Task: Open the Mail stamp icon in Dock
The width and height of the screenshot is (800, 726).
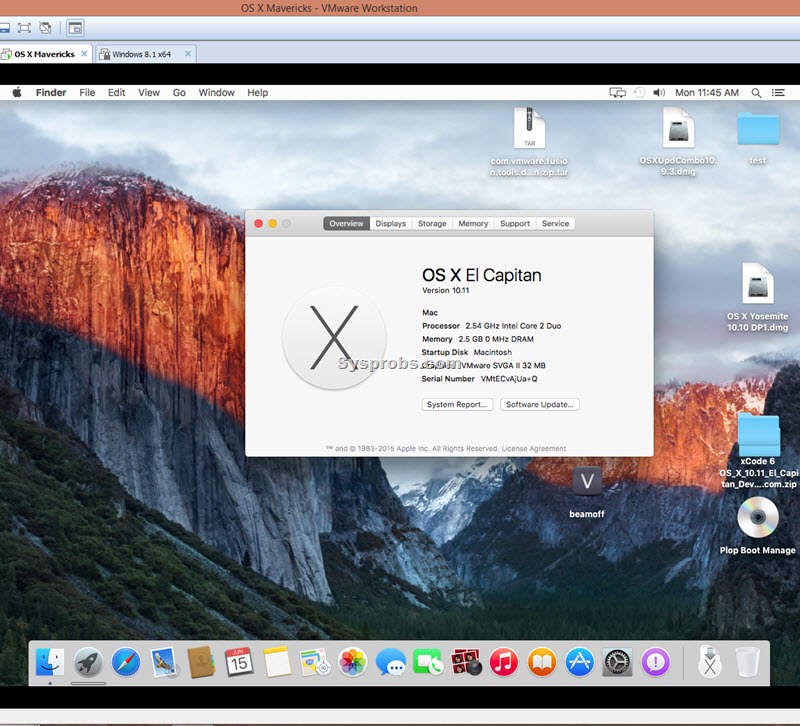Action: pyautogui.click(x=164, y=662)
